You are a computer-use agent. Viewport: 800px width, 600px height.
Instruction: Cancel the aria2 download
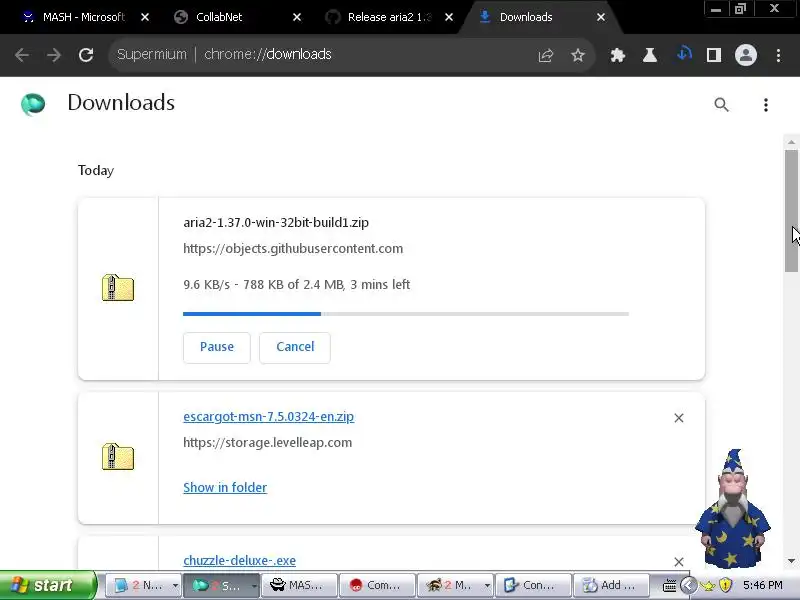point(295,347)
